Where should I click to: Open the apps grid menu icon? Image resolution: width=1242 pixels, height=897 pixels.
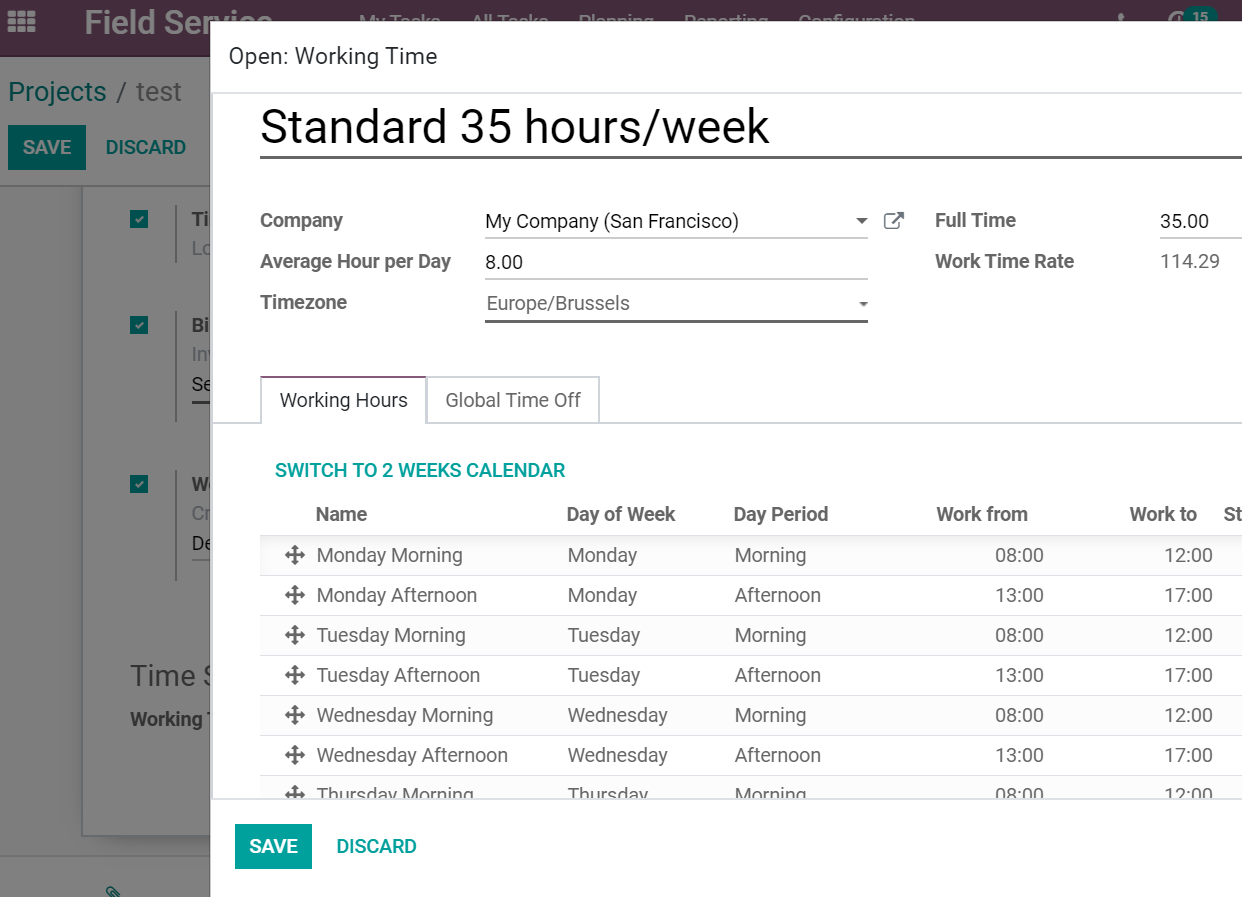click(21, 21)
